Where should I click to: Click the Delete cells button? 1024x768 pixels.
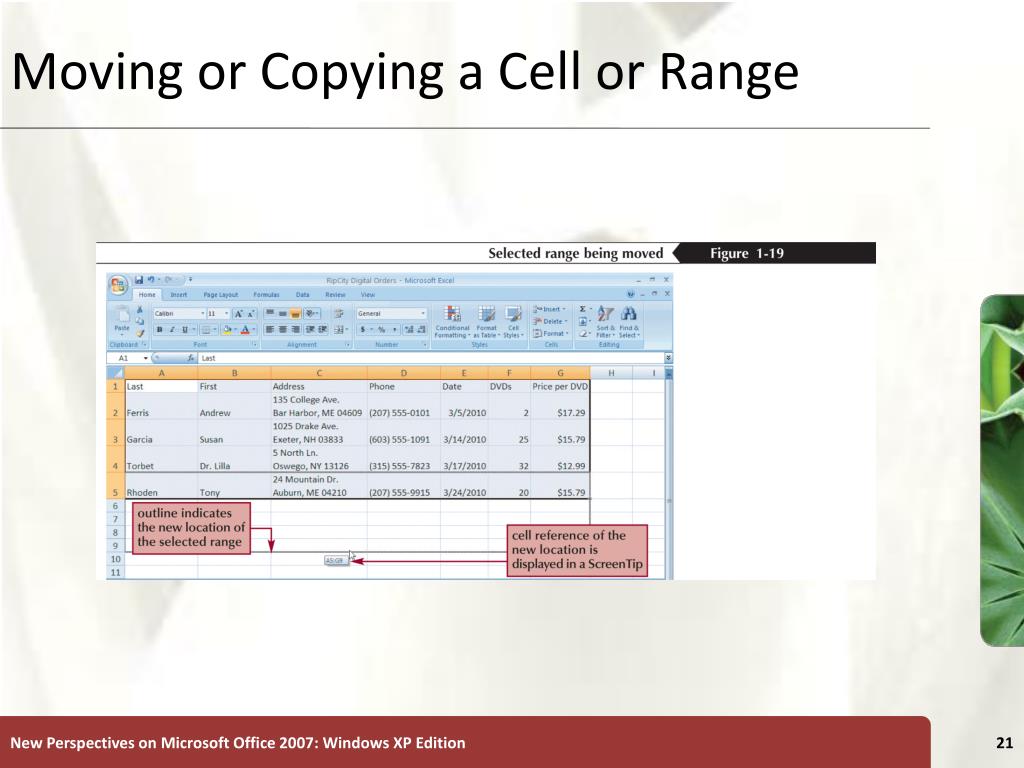tap(549, 321)
